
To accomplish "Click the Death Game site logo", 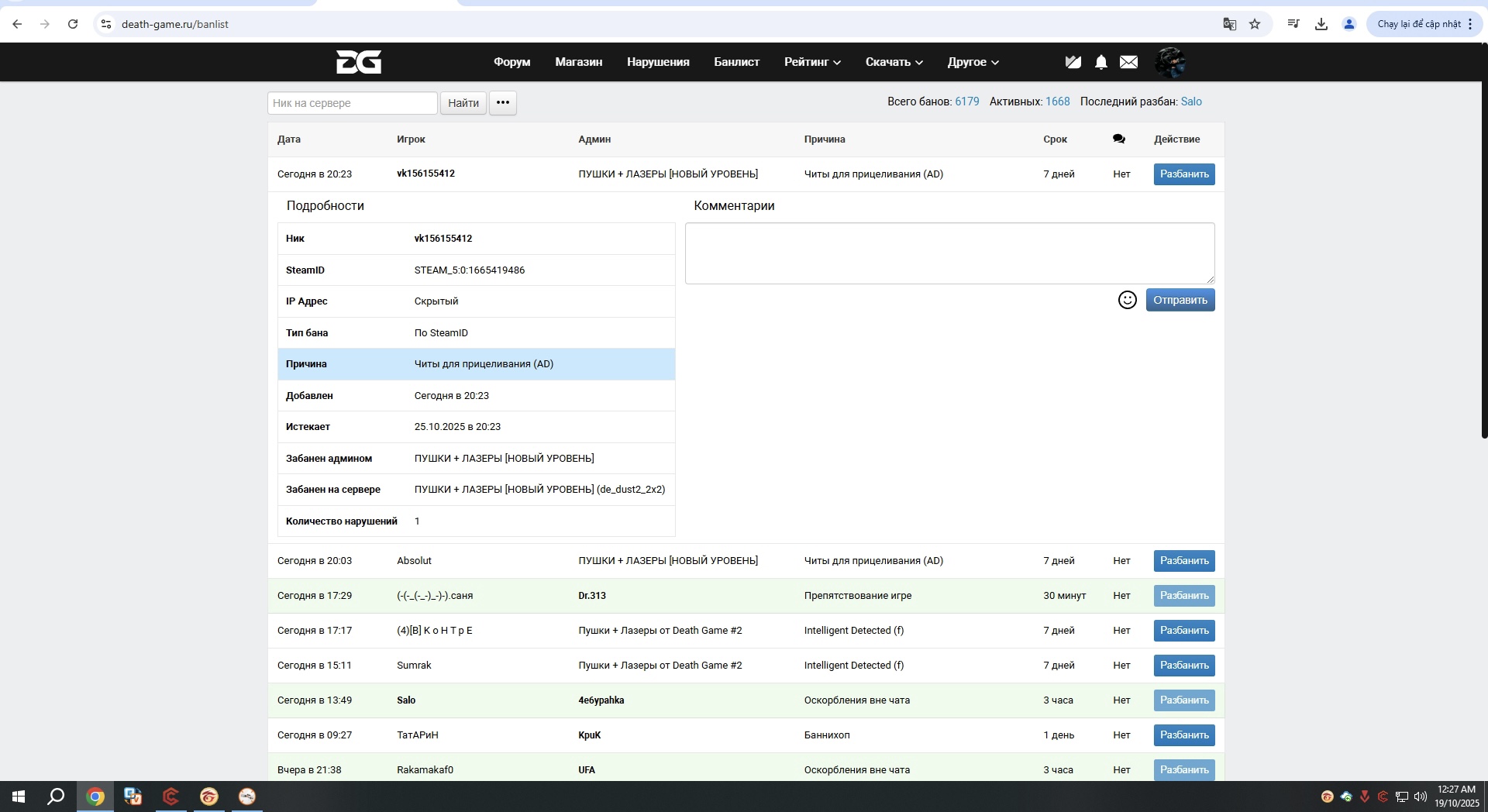I will (x=358, y=62).
